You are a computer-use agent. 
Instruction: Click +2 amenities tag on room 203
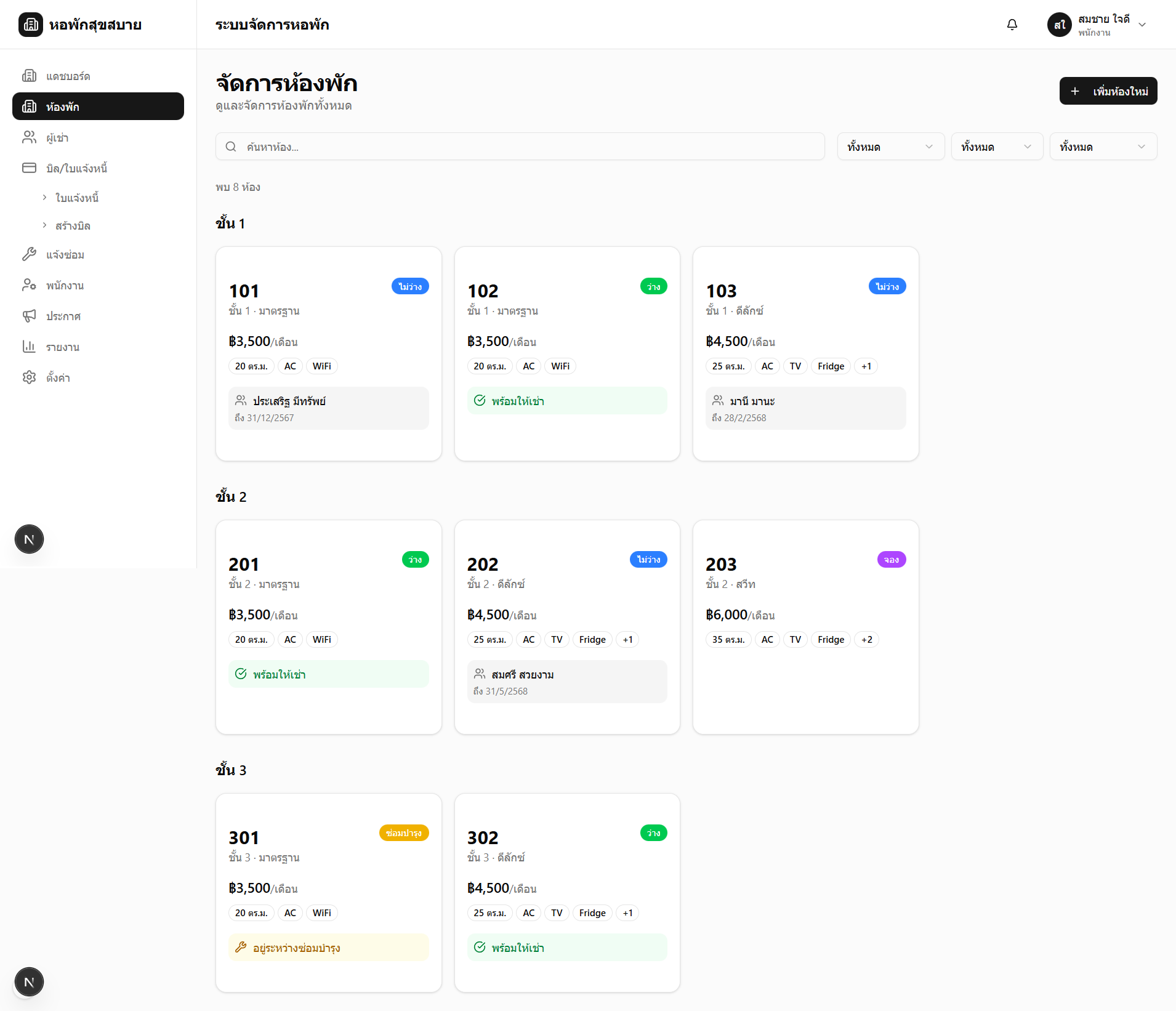pyautogui.click(x=867, y=640)
